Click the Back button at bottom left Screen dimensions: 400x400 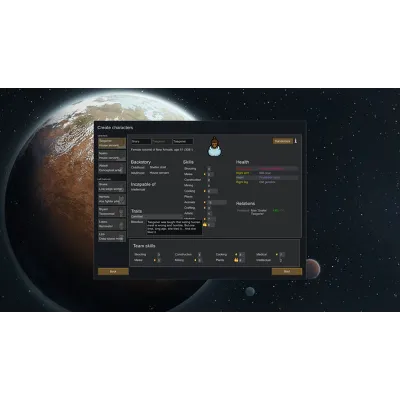coord(113,272)
